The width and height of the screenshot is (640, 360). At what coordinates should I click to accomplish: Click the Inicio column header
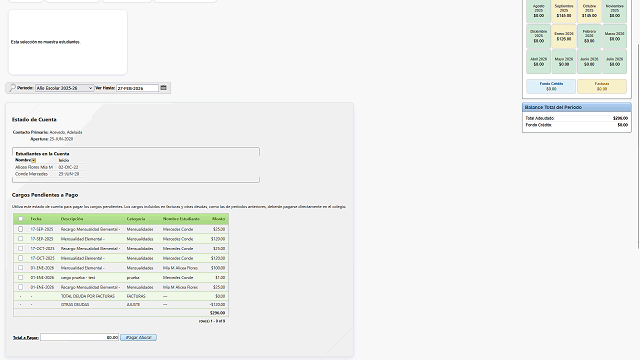pyautogui.click(x=64, y=160)
